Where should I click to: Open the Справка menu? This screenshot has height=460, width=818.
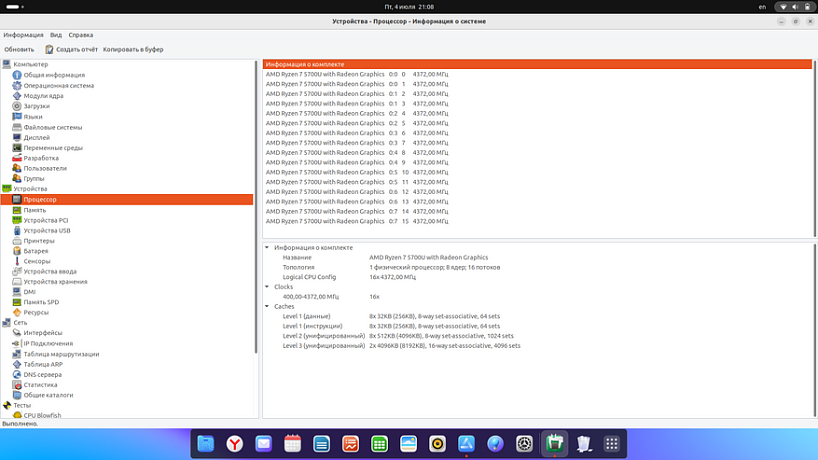[81, 35]
